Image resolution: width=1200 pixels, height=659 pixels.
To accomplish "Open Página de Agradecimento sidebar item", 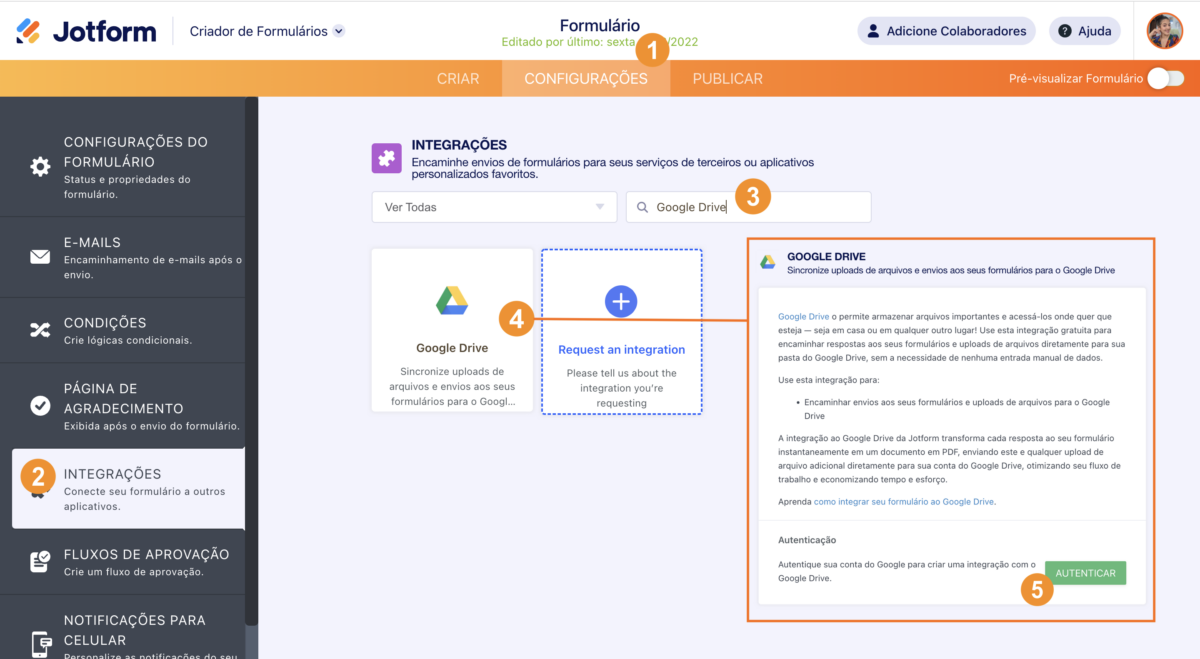I will pyautogui.click(x=122, y=406).
